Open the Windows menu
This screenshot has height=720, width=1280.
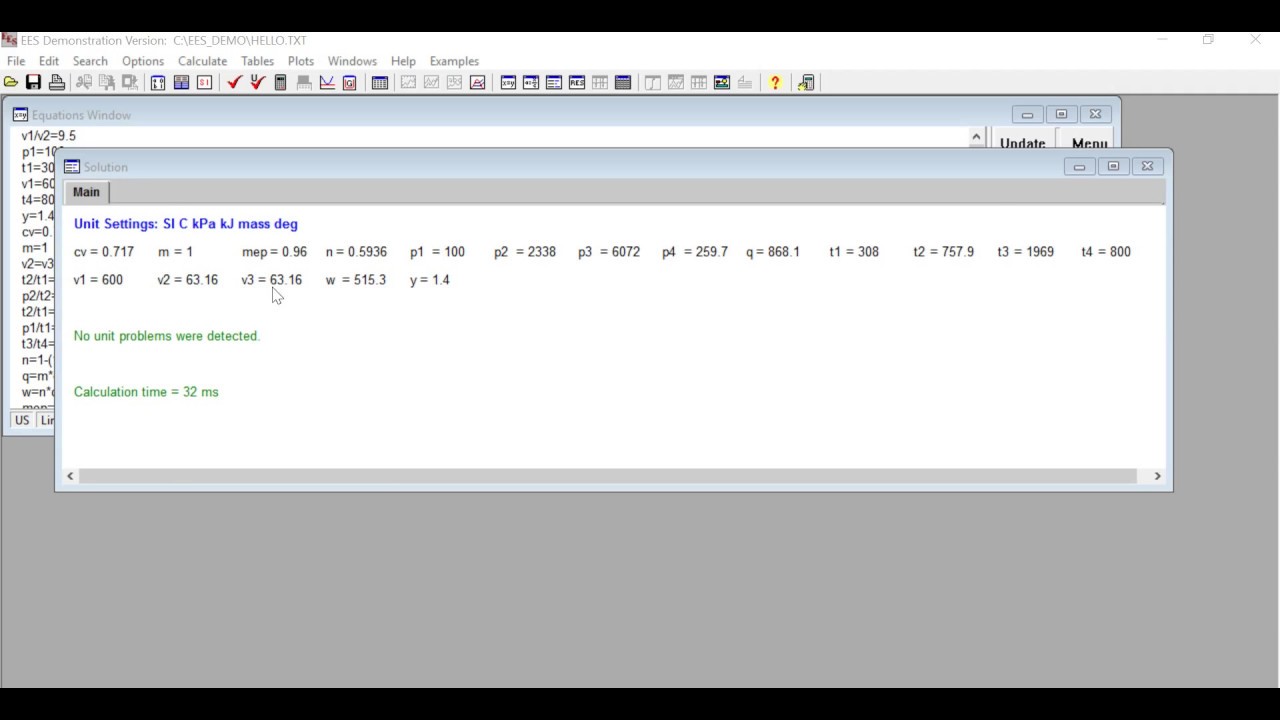pyautogui.click(x=352, y=61)
